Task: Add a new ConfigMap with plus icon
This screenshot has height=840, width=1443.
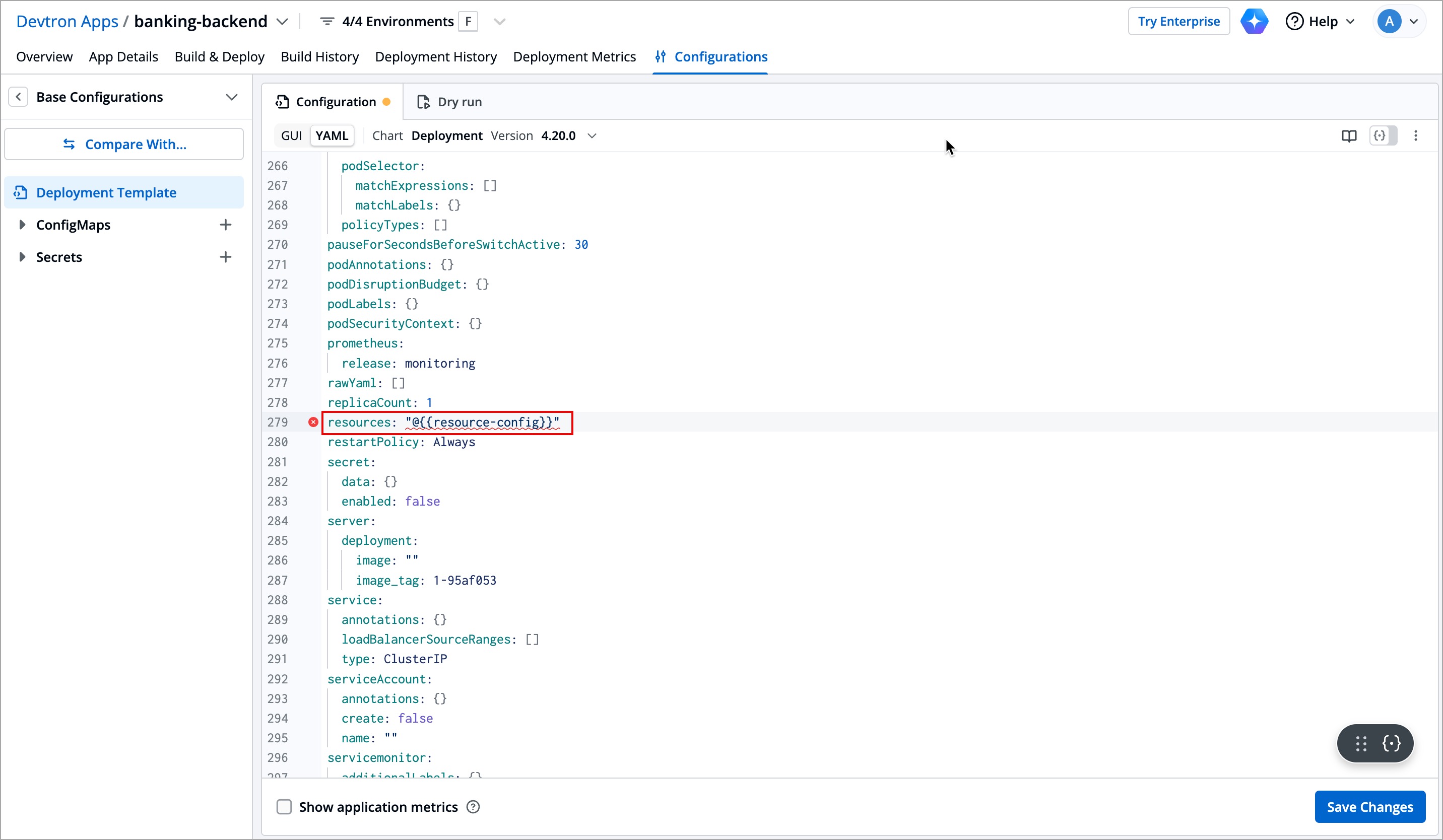Action: pos(226,225)
